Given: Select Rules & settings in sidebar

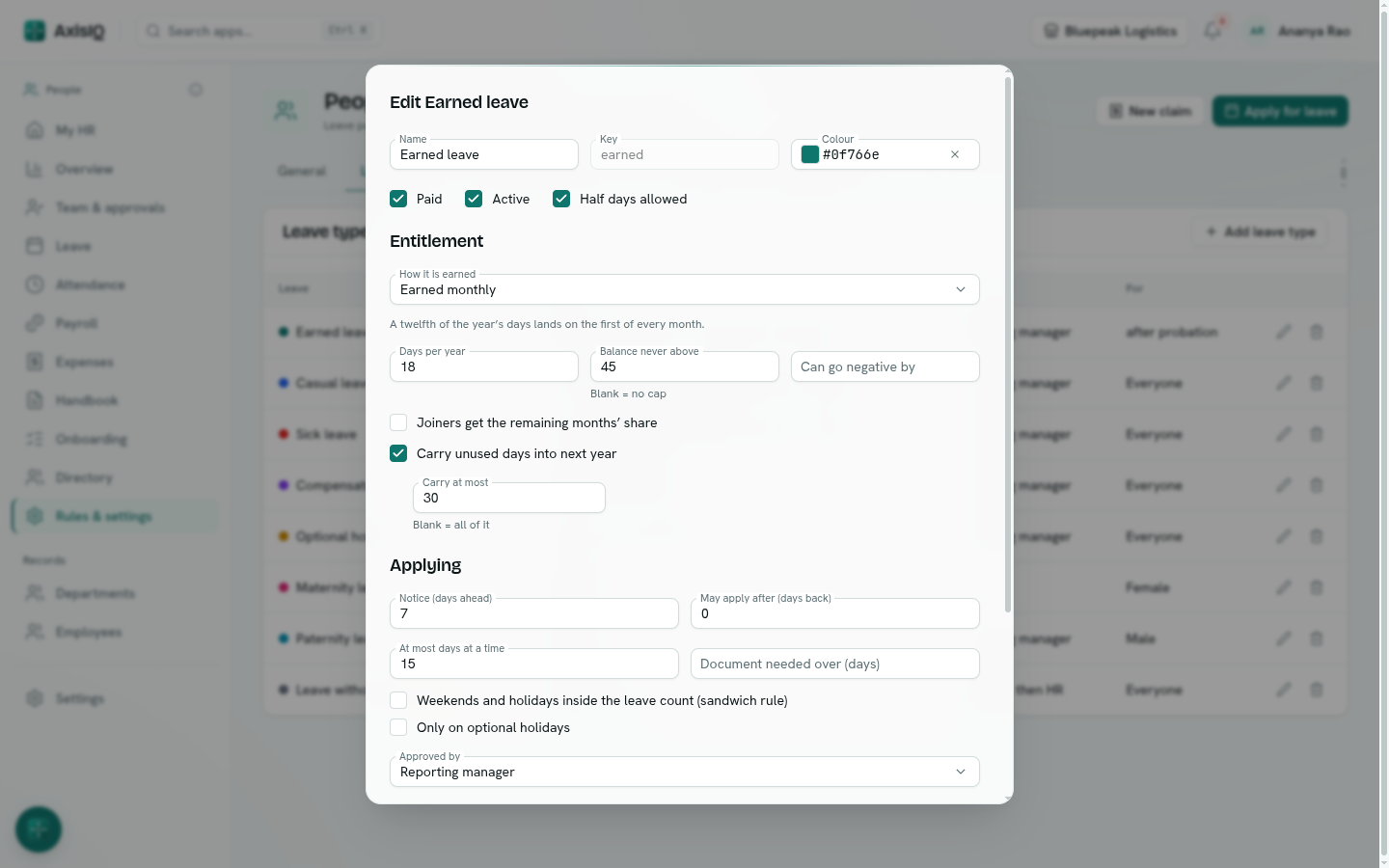Looking at the screenshot, I should tap(116, 516).
